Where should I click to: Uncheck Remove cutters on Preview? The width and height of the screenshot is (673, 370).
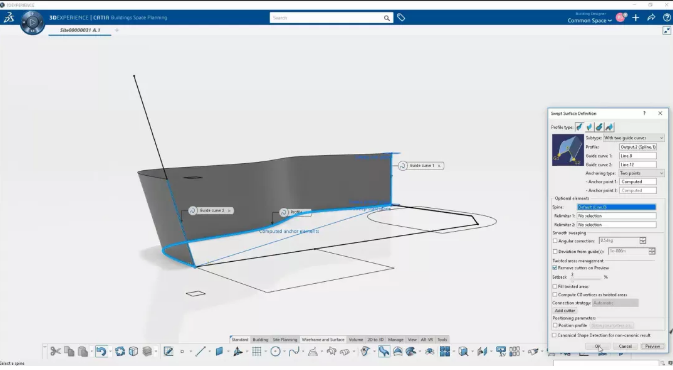pos(555,268)
